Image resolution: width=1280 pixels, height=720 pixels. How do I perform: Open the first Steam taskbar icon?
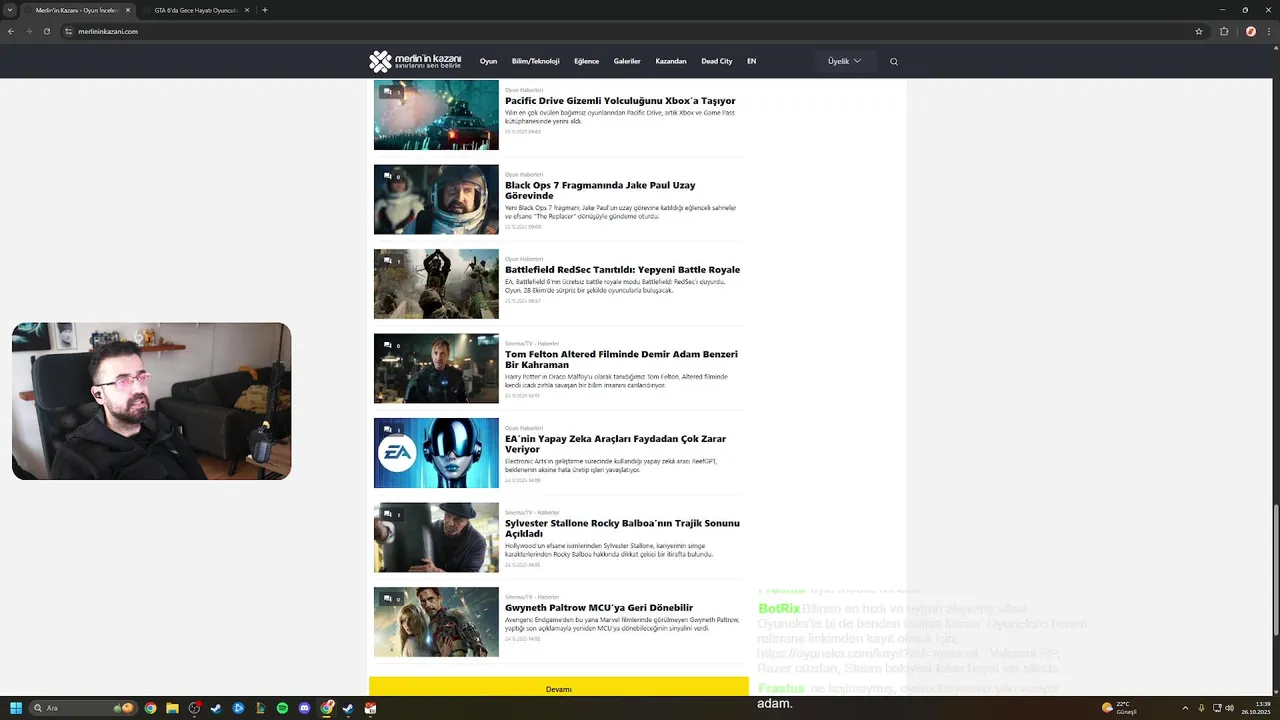(x=216, y=708)
